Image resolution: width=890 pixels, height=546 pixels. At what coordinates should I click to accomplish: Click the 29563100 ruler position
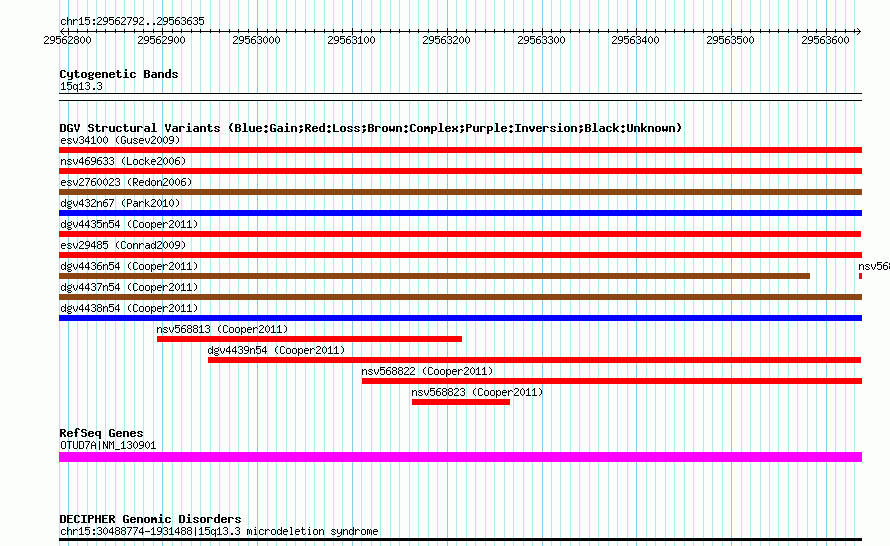click(x=351, y=40)
